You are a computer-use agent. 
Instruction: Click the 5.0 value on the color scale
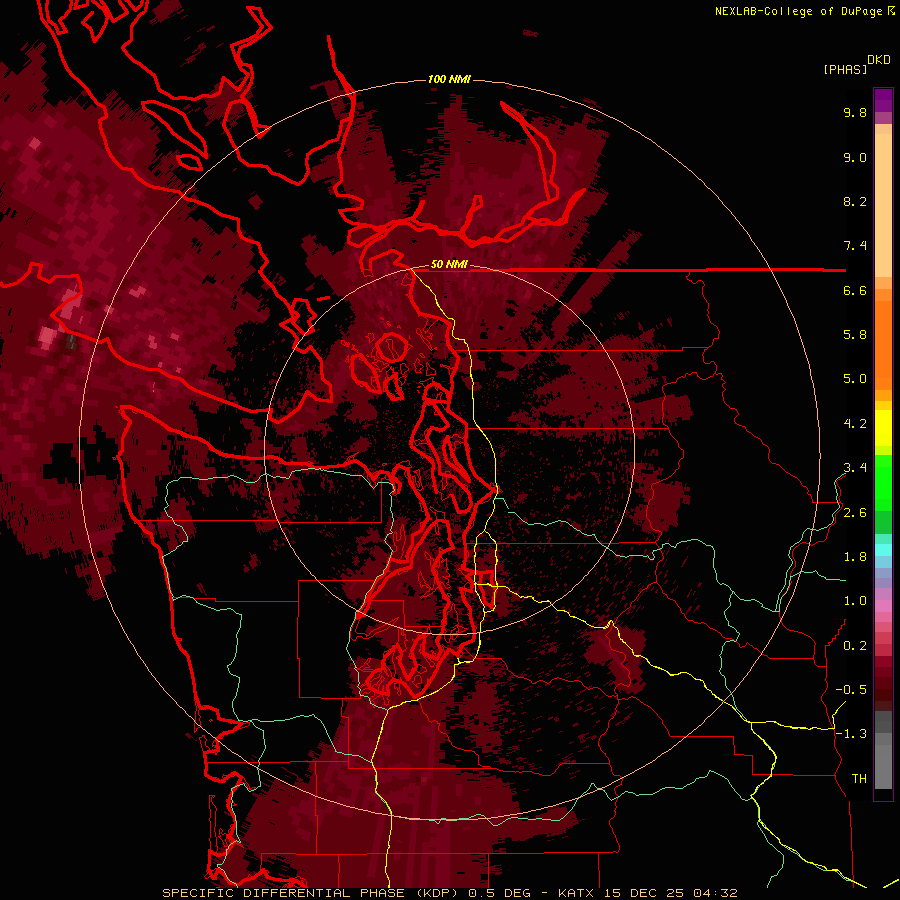[x=855, y=379]
